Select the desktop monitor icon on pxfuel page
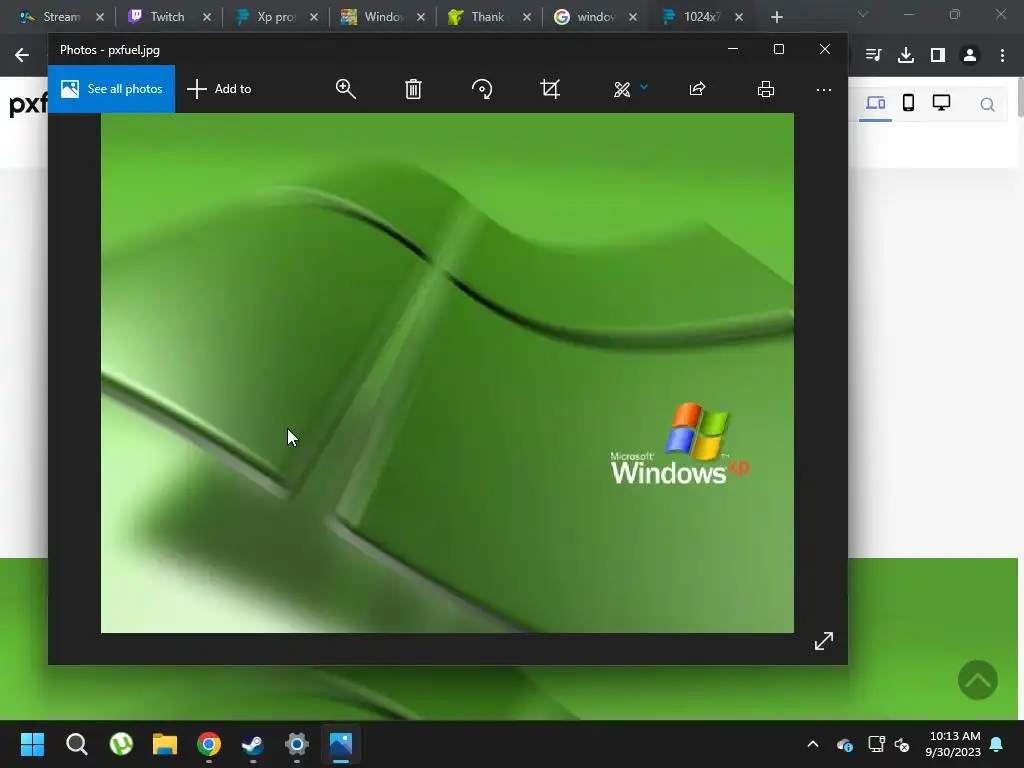The image size is (1024, 768). pos(941,103)
